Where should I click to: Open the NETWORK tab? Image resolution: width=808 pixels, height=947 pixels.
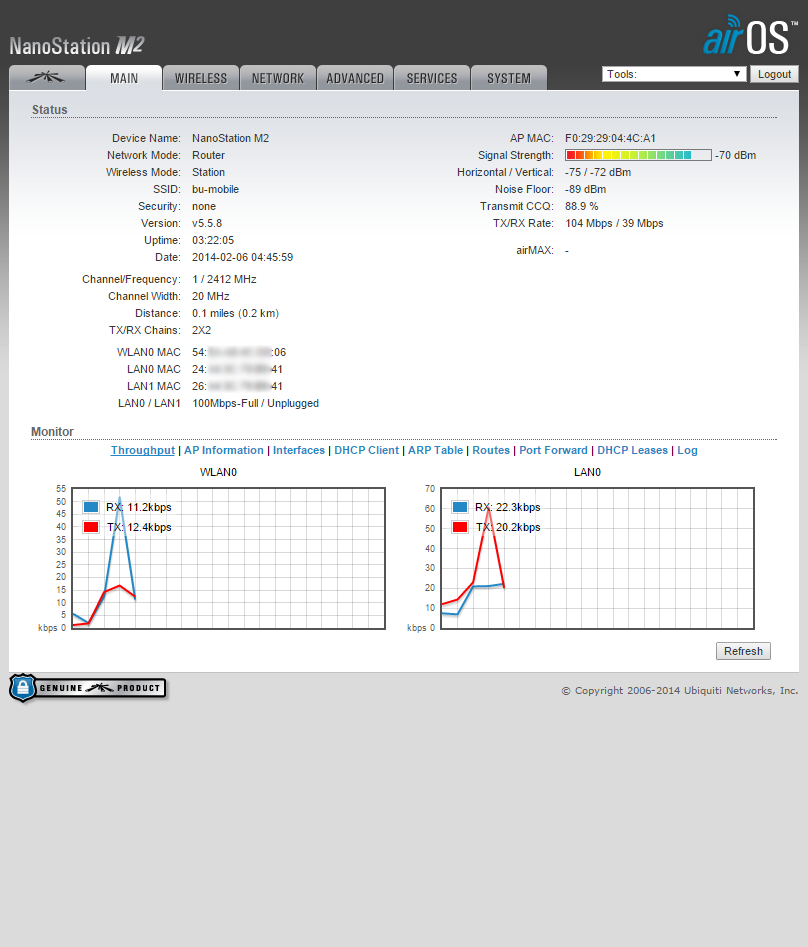(x=278, y=78)
